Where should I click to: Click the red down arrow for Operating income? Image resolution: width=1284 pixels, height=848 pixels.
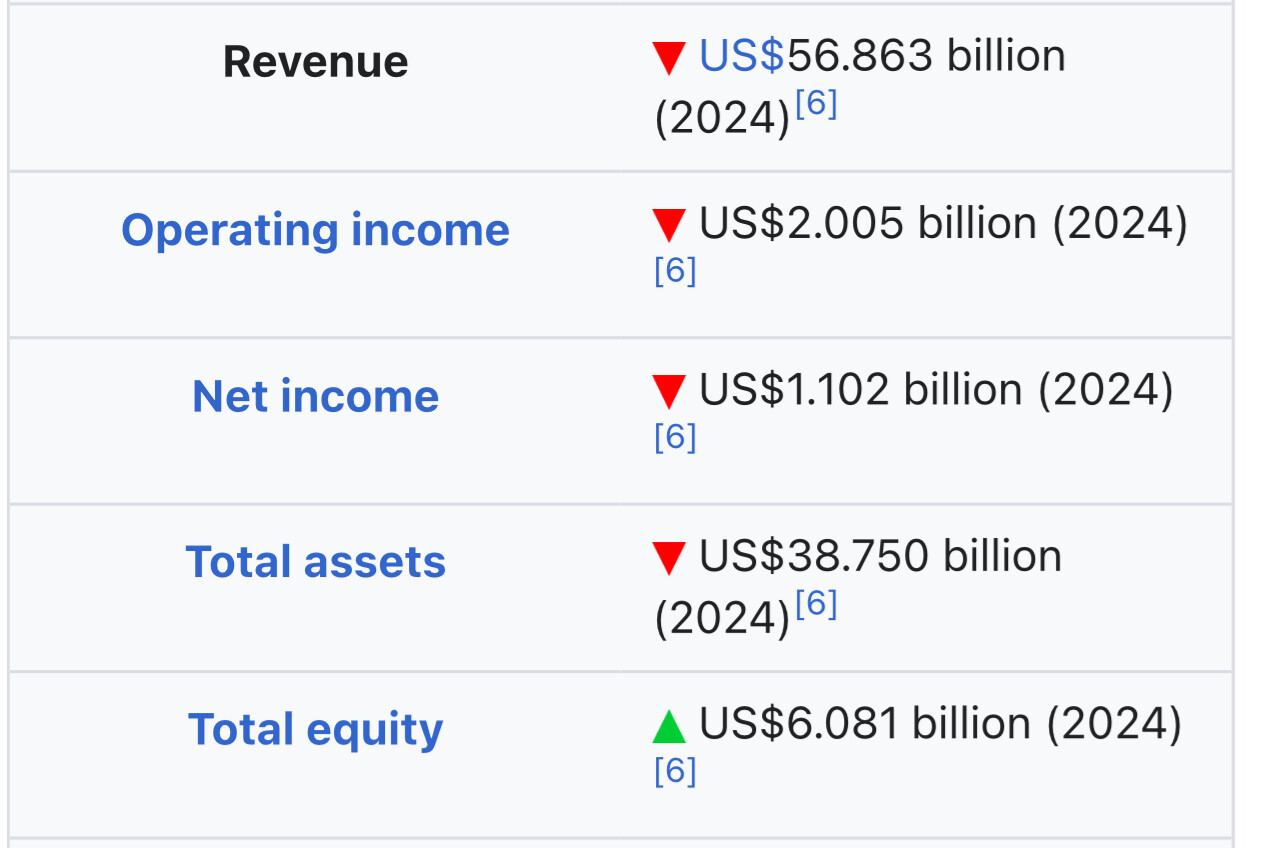pos(668,226)
